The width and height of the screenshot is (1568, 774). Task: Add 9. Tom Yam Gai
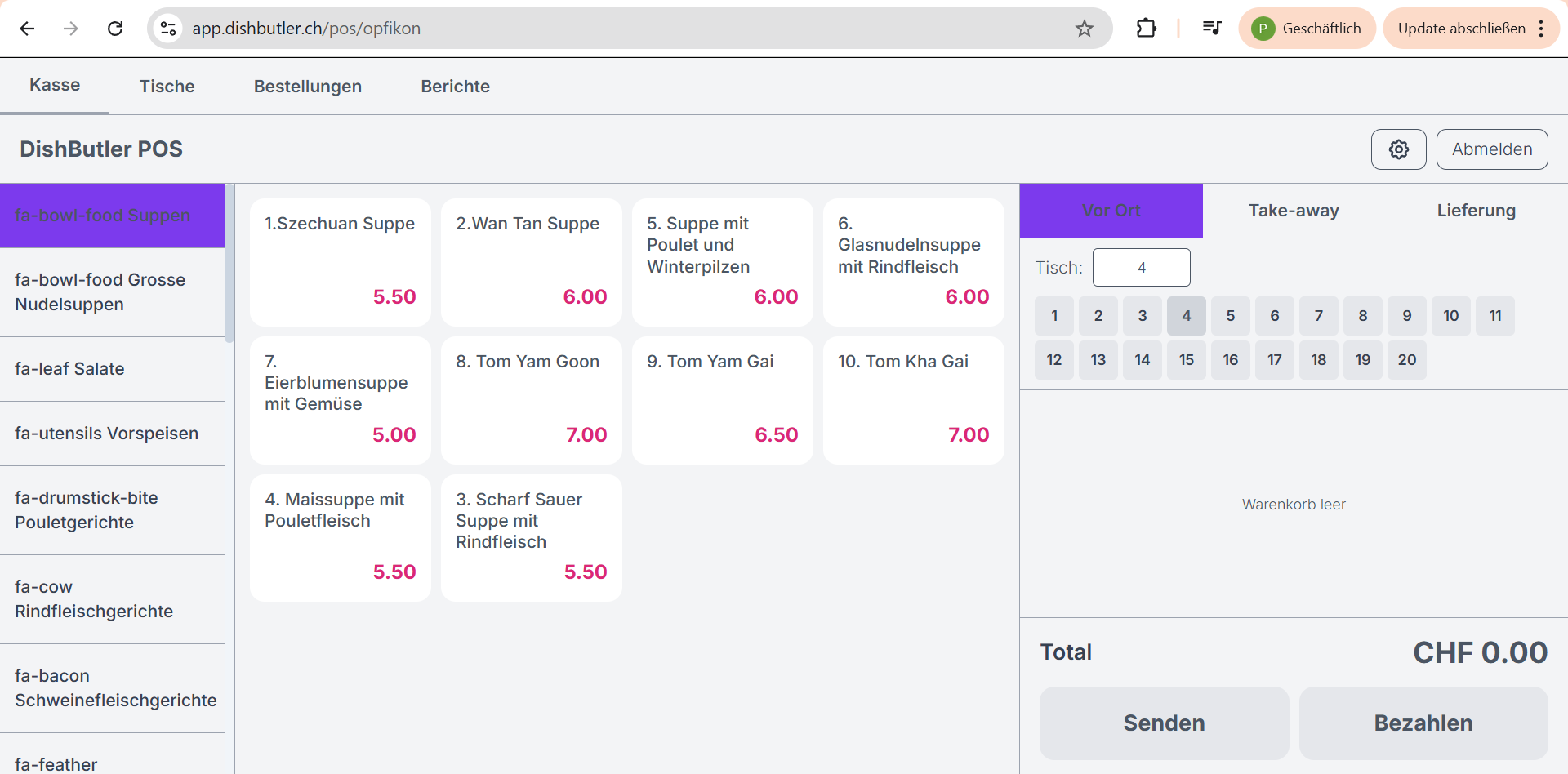pos(722,400)
